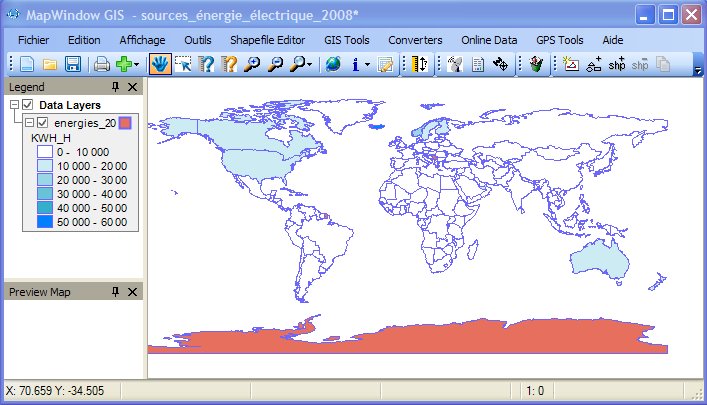Close the Preview Map panel
Image resolution: width=707 pixels, height=405 pixels.
pyautogui.click(x=133, y=291)
